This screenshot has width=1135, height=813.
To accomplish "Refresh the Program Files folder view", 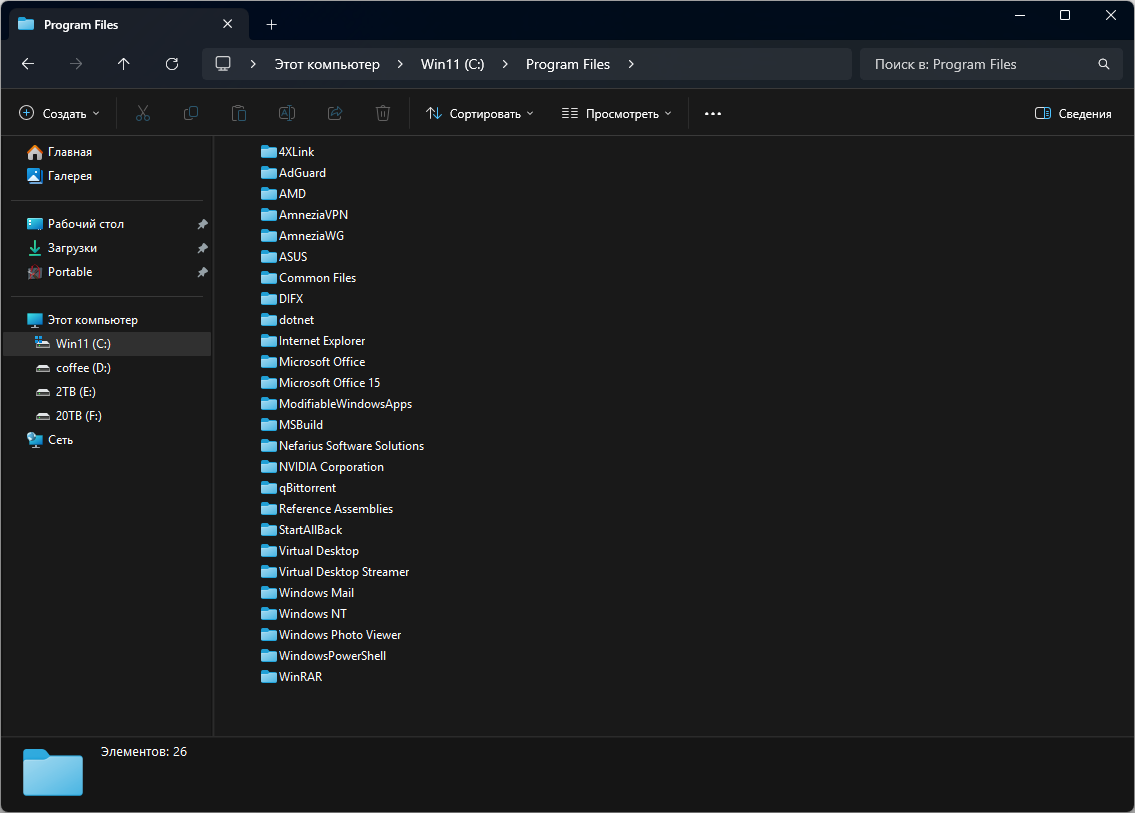I will (x=172, y=64).
